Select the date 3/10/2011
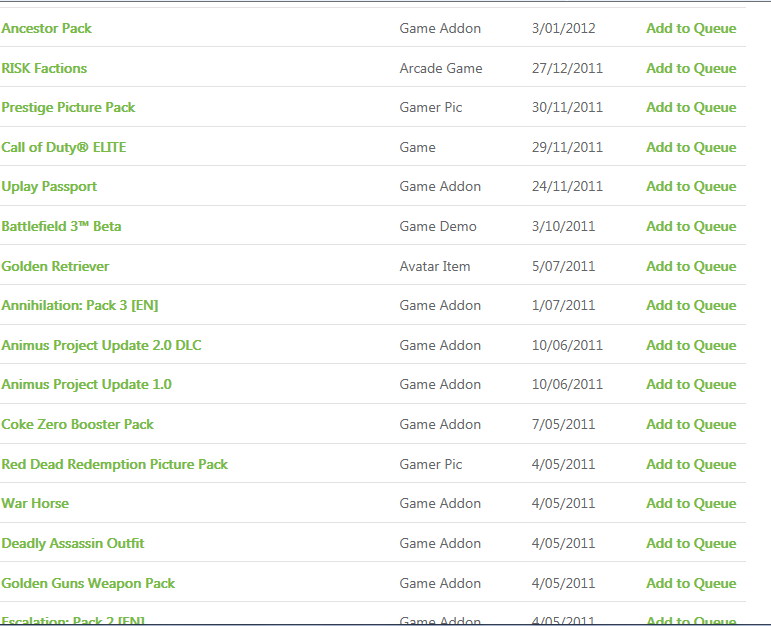The height and width of the screenshot is (626, 771). coord(563,227)
